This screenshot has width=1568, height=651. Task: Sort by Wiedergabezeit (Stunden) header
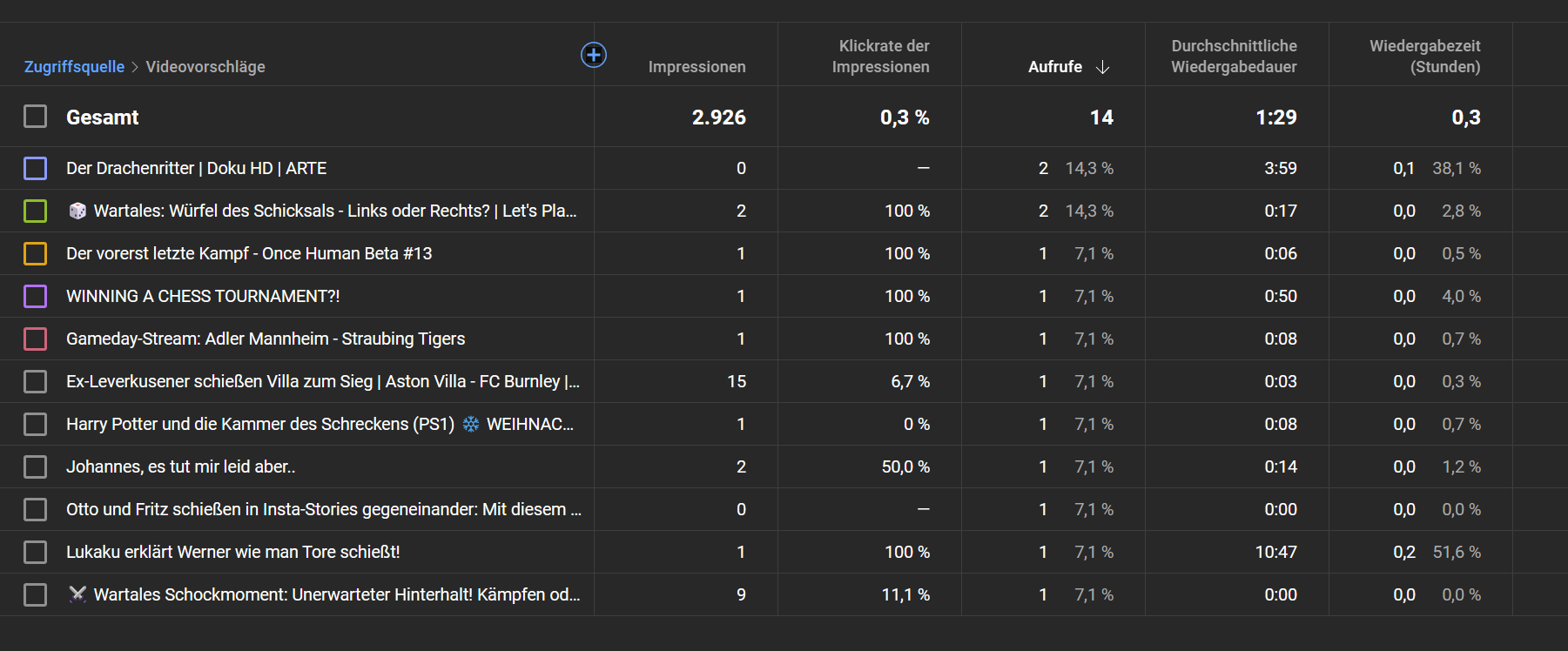(1424, 57)
